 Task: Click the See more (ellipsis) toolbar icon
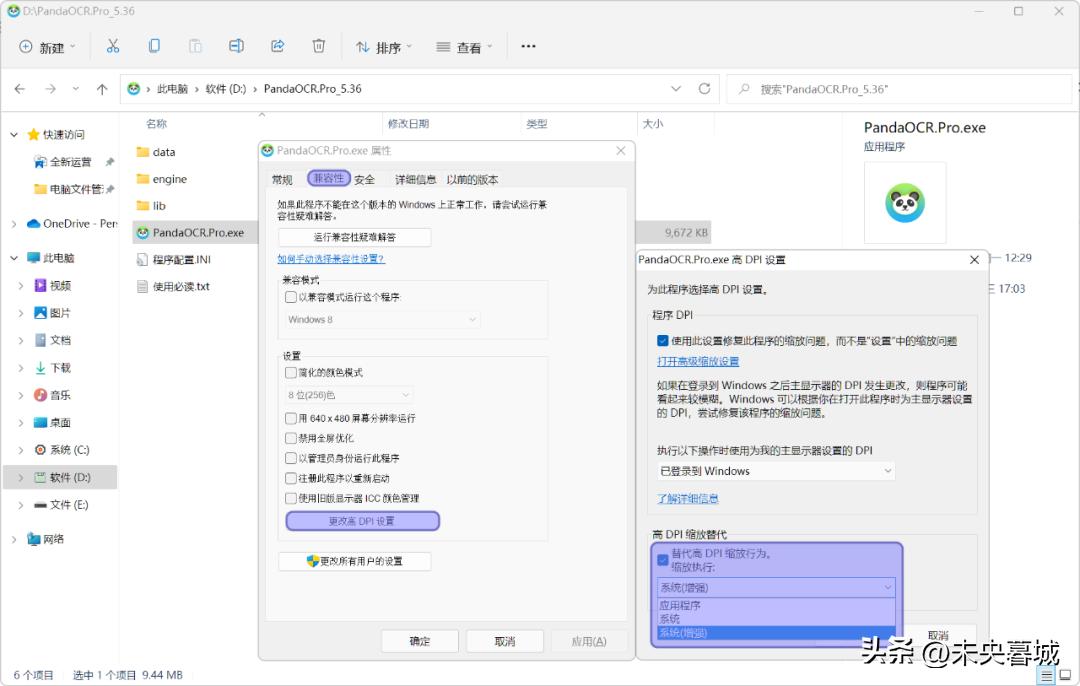(x=528, y=45)
